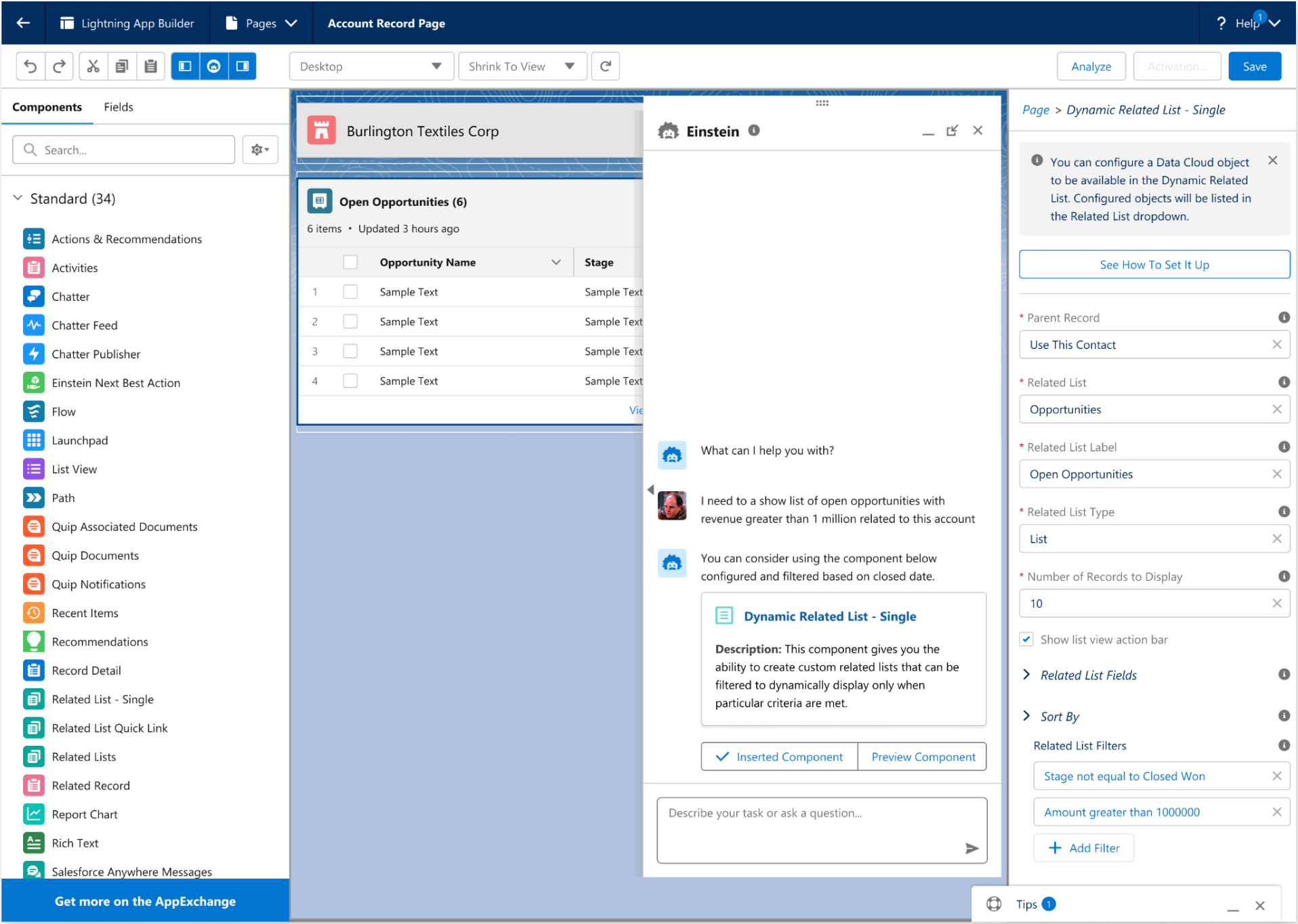Click the undo icon in toolbar

(x=30, y=66)
